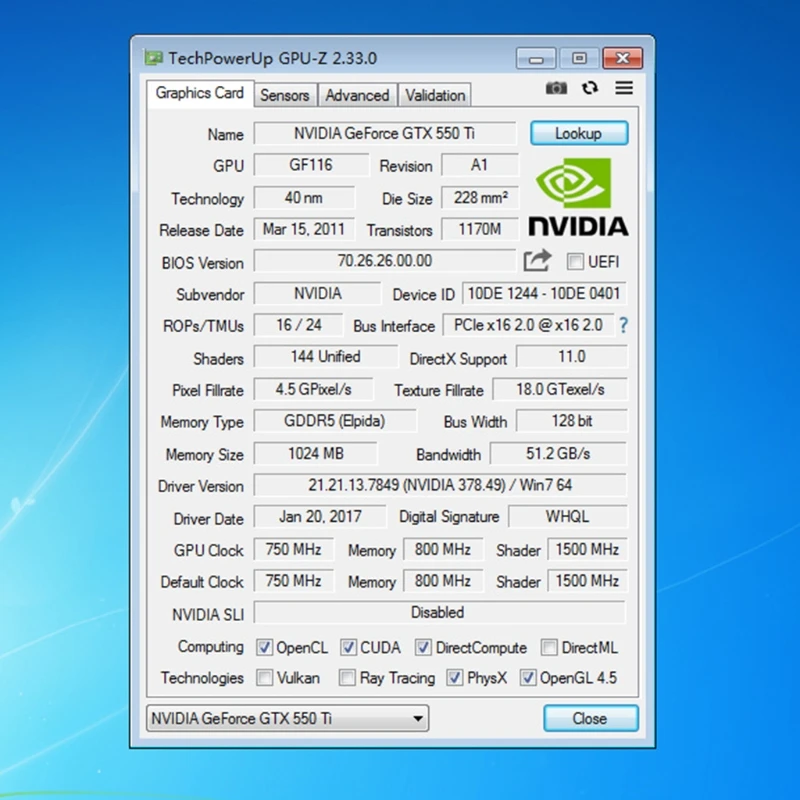Image resolution: width=800 pixels, height=800 pixels.
Task: Click DirectX Support field 11.0
Action: point(572,357)
